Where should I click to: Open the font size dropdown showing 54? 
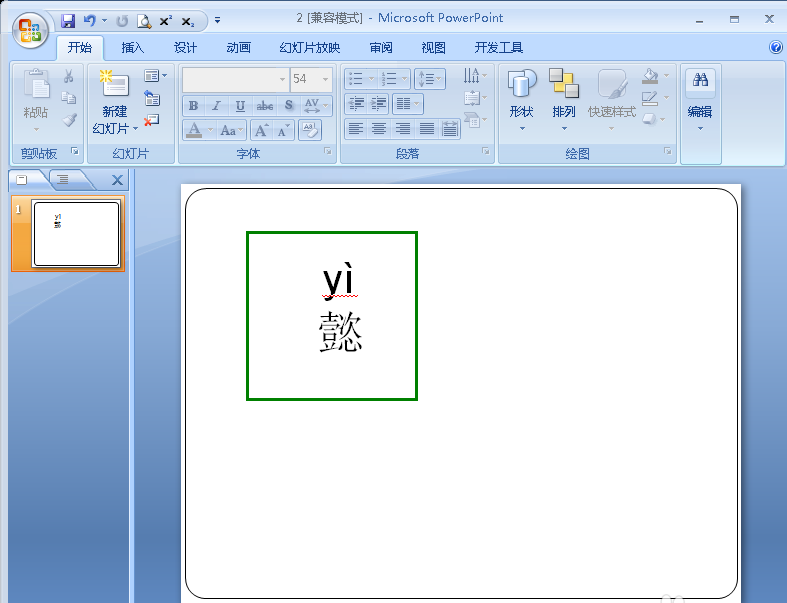[x=325, y=79]
